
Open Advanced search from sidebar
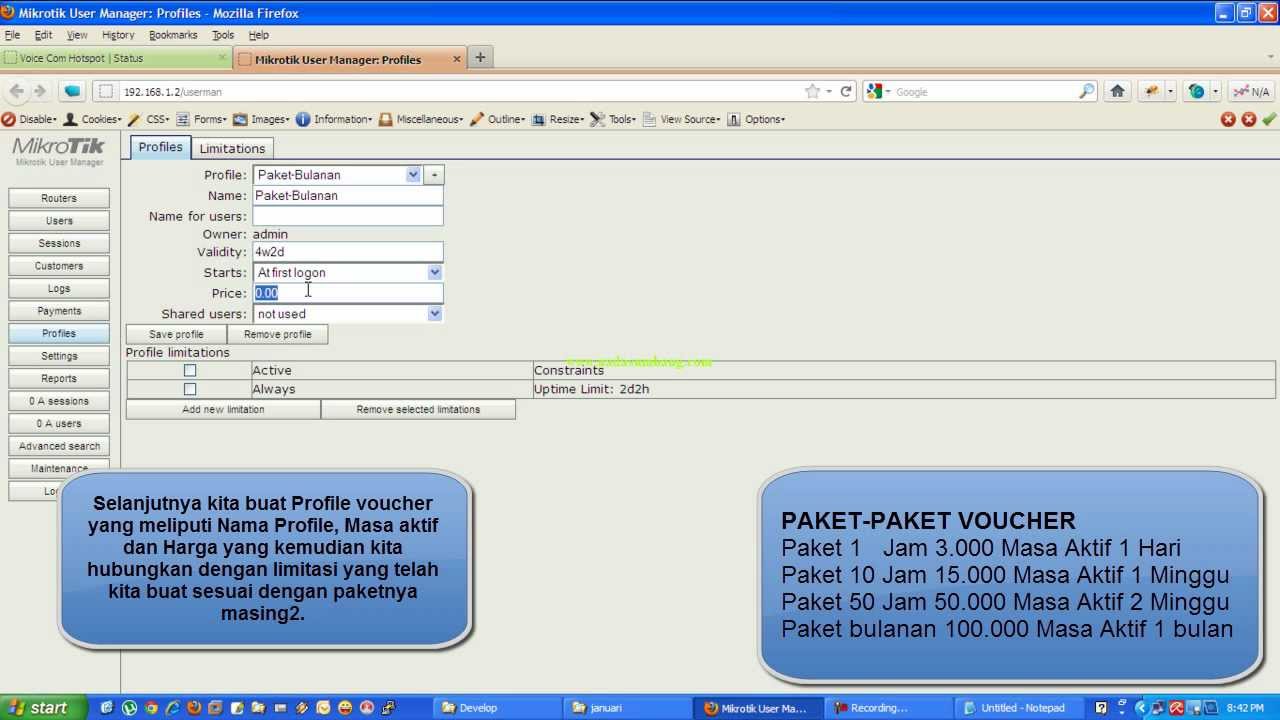click(x=59, y=446)
